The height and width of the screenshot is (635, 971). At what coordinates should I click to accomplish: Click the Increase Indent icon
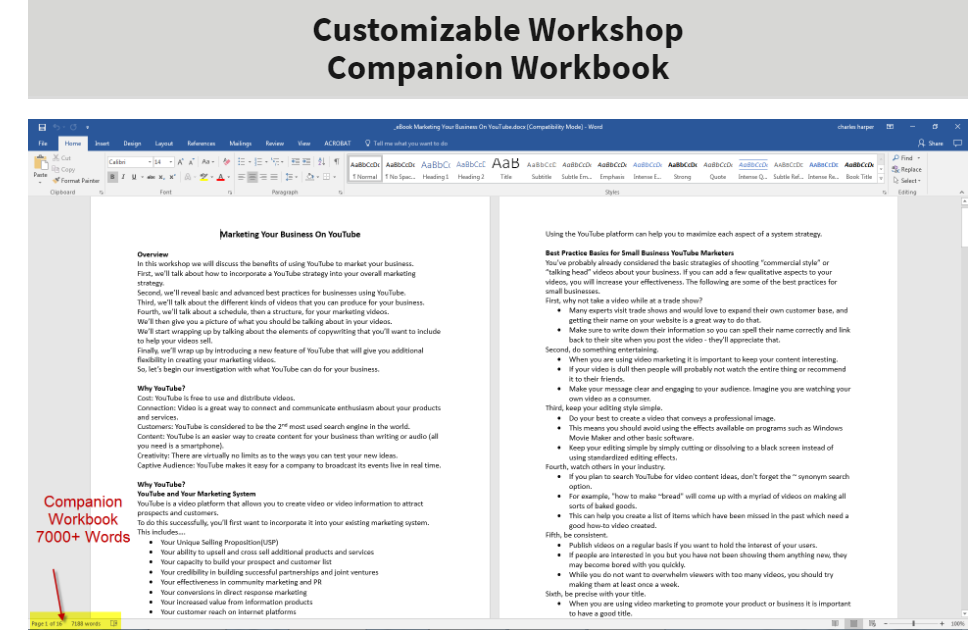coord(307,162)
